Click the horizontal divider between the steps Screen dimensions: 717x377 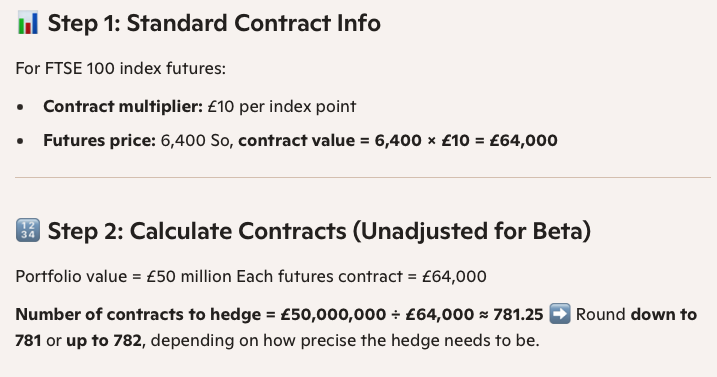pos(363,177)
